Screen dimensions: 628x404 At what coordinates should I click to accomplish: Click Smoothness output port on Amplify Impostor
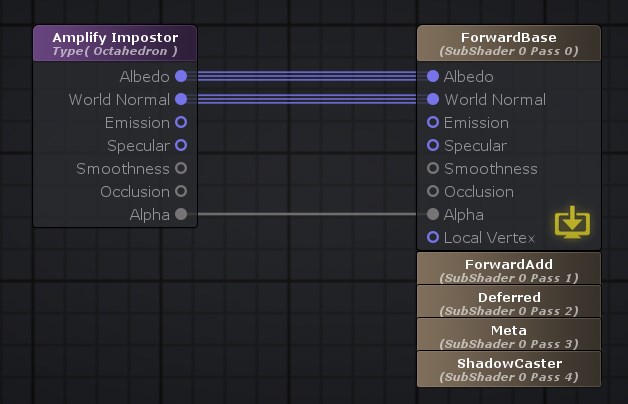click(181, 168)
